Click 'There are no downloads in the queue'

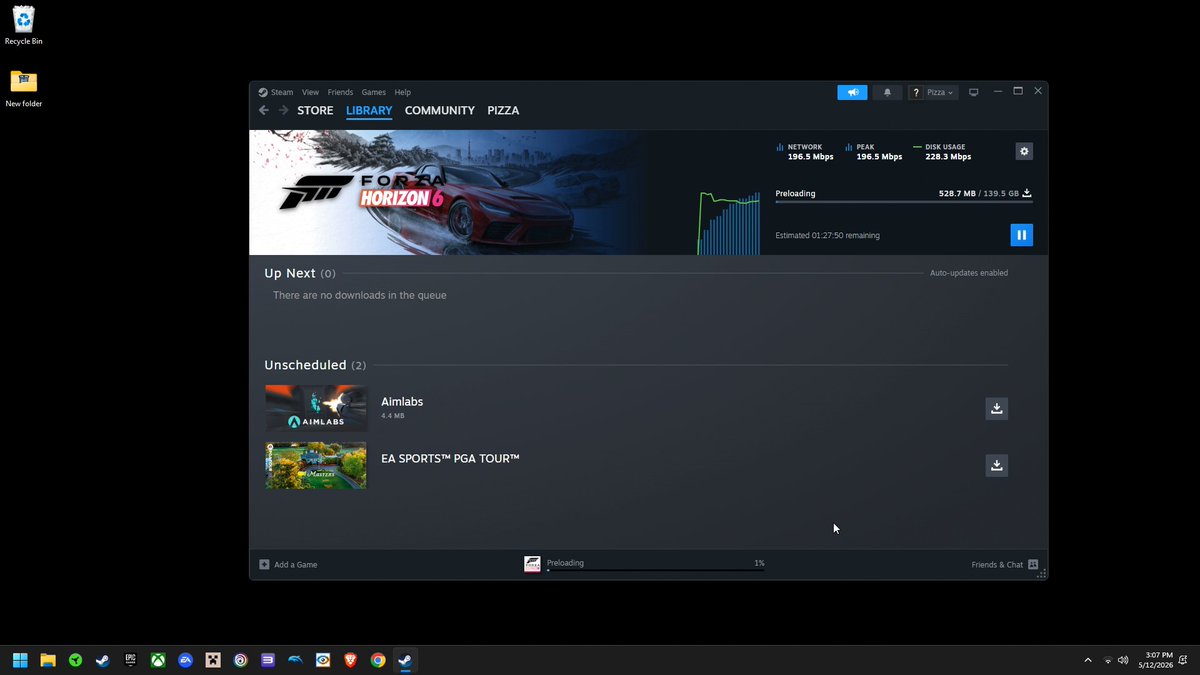pos(360,295)
